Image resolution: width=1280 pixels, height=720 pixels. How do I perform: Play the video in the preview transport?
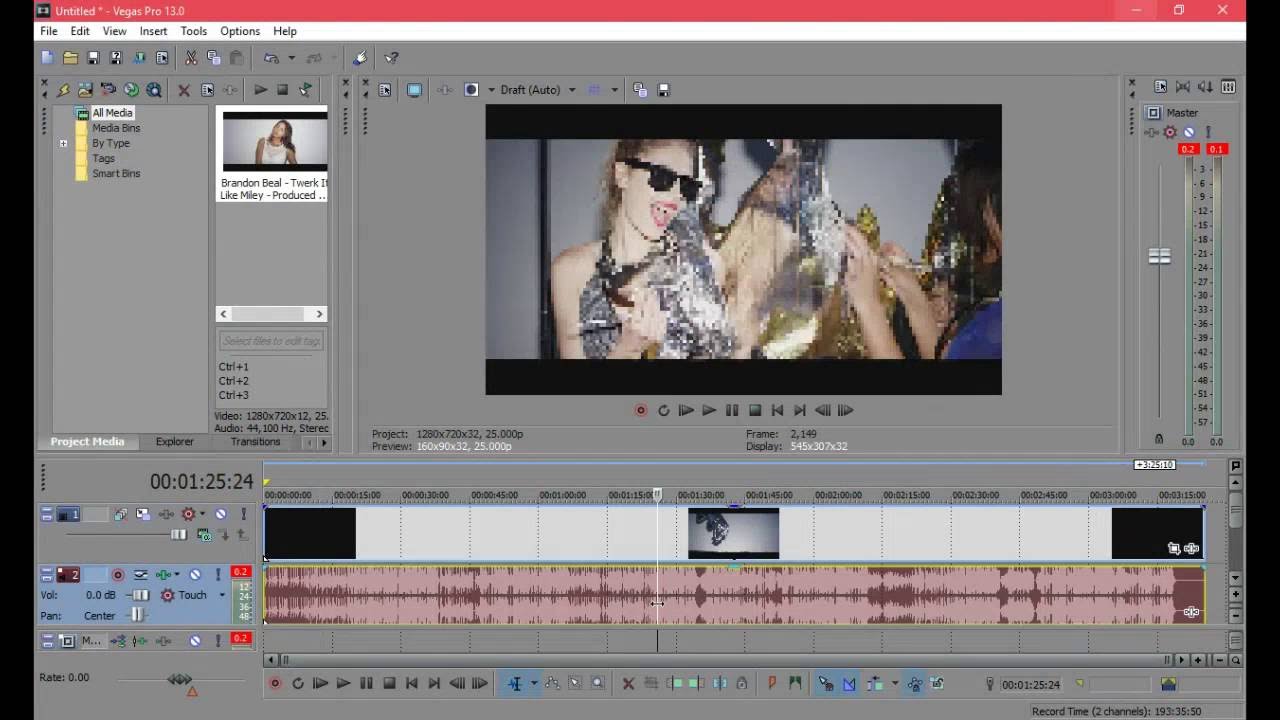(x=709, y=410)
